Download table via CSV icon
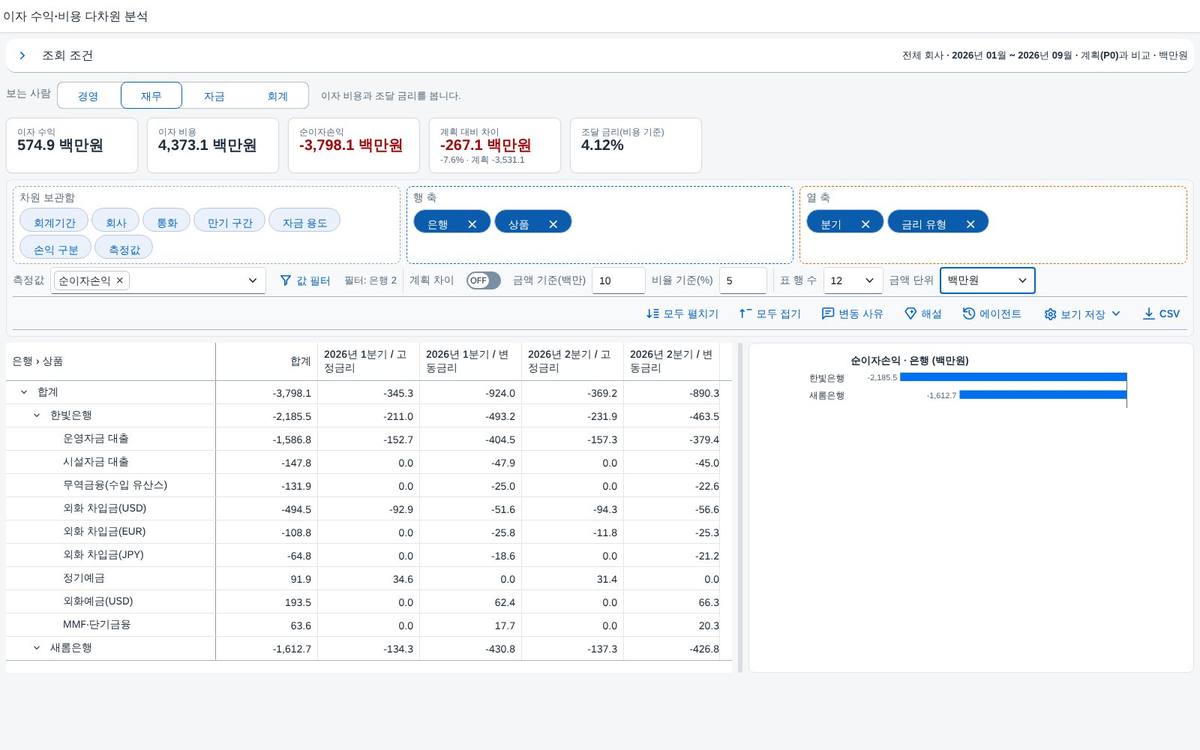The width and height of the screenshot is (1200, 750). (1149, 314)
